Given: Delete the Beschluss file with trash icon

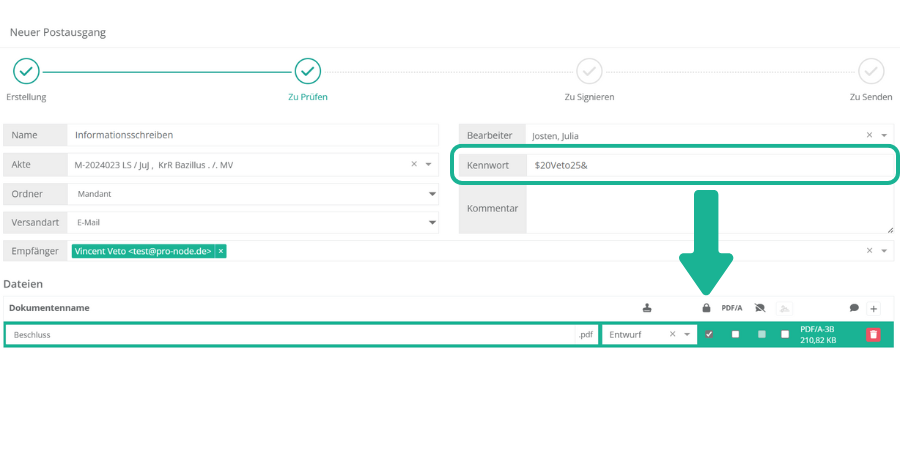Looking at the screenshot, I should (873, 334).
